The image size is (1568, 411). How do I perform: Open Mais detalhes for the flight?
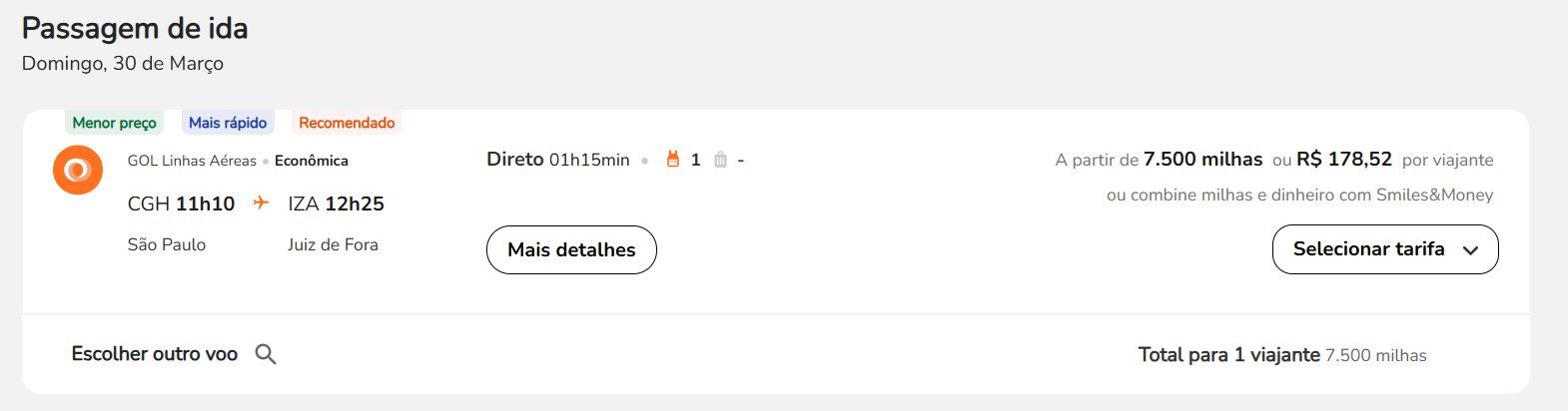coord(571,249)
